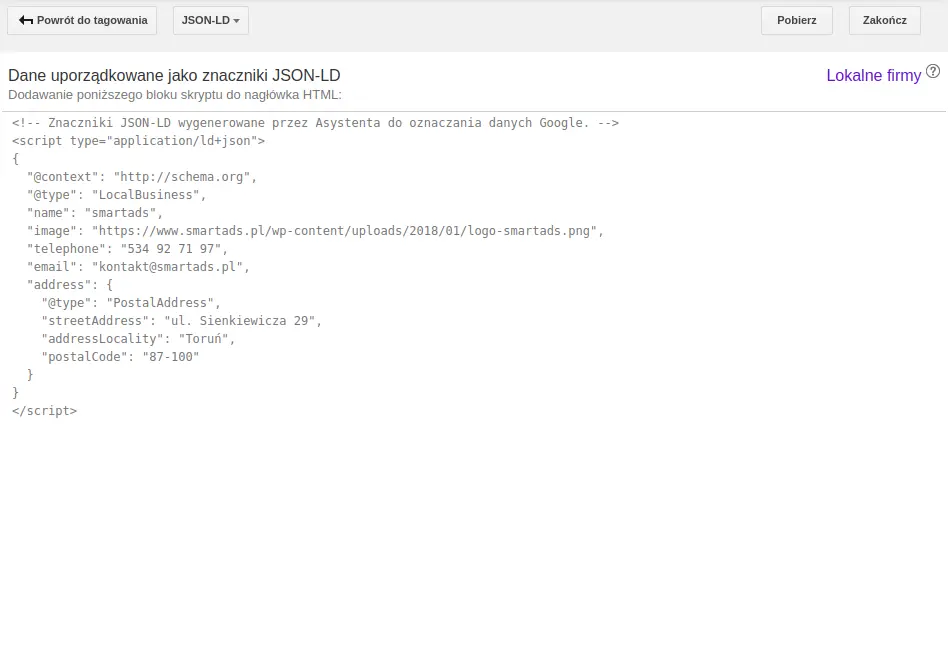This screenshot has height=655, width=948.
Task: Click the postalCode 87-100 line
Action: (120, 357)
